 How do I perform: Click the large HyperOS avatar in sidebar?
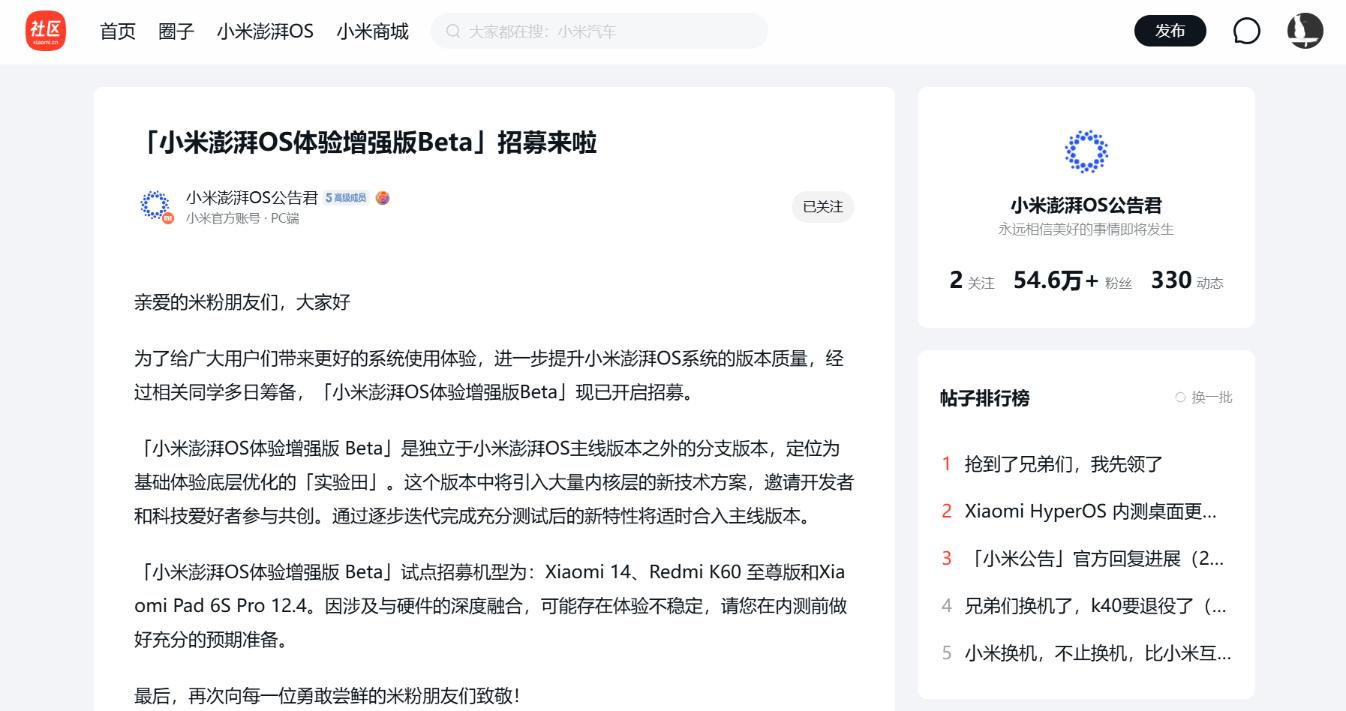(1086, 152)
